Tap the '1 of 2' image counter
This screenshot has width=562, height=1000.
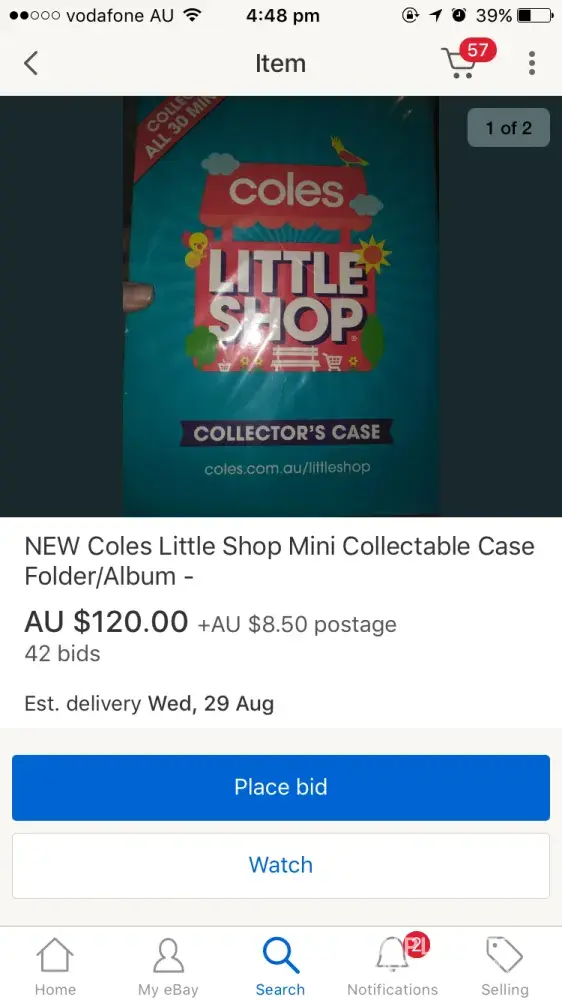508,128
